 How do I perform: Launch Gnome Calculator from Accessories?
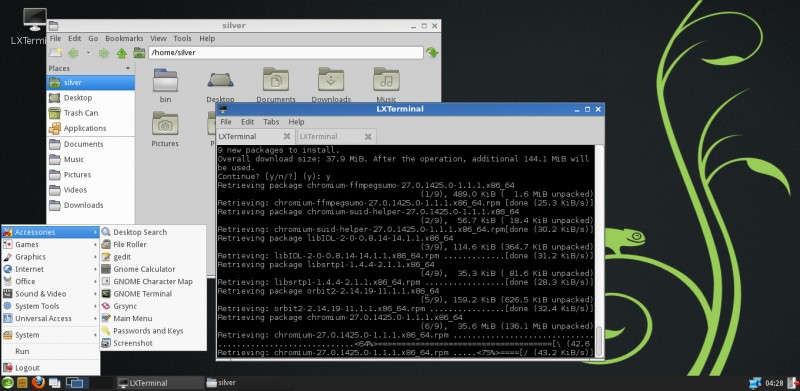tap(153, 269)
